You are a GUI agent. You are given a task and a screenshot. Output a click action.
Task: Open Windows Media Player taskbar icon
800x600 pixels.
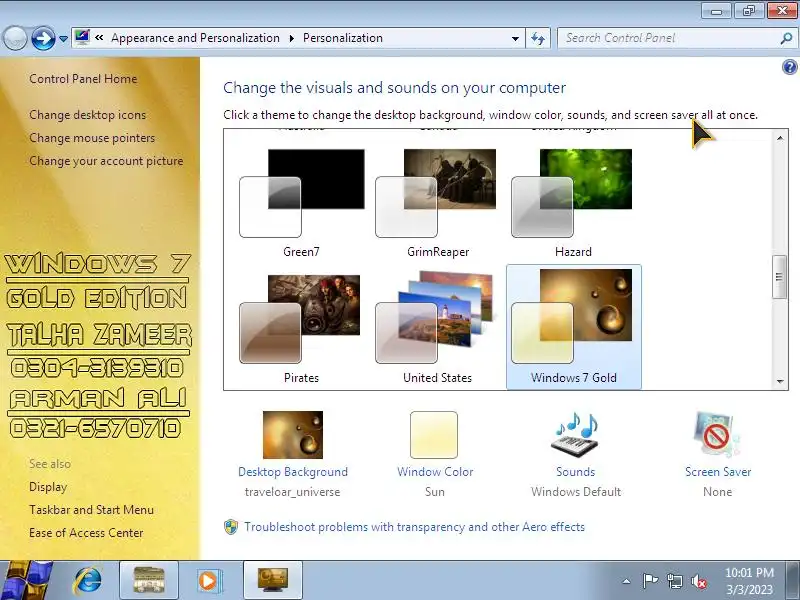click(208, 580)
